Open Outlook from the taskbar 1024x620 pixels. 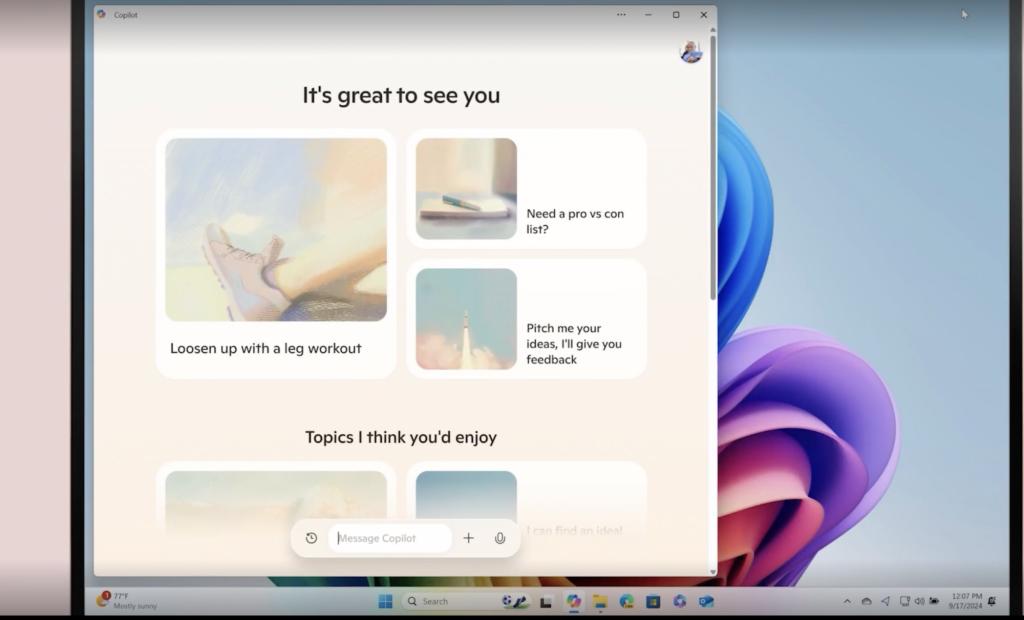[x=706, y=601]
